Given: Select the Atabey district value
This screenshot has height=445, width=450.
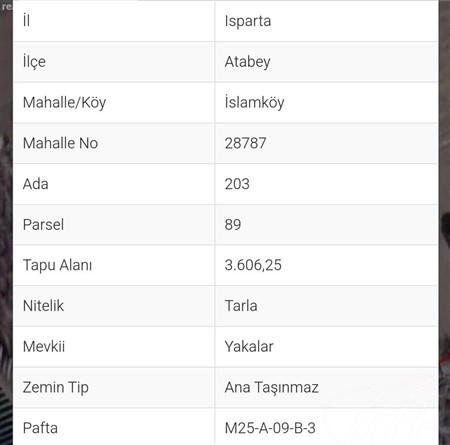Looking at the screenshot, I should (x=247, y=62).
